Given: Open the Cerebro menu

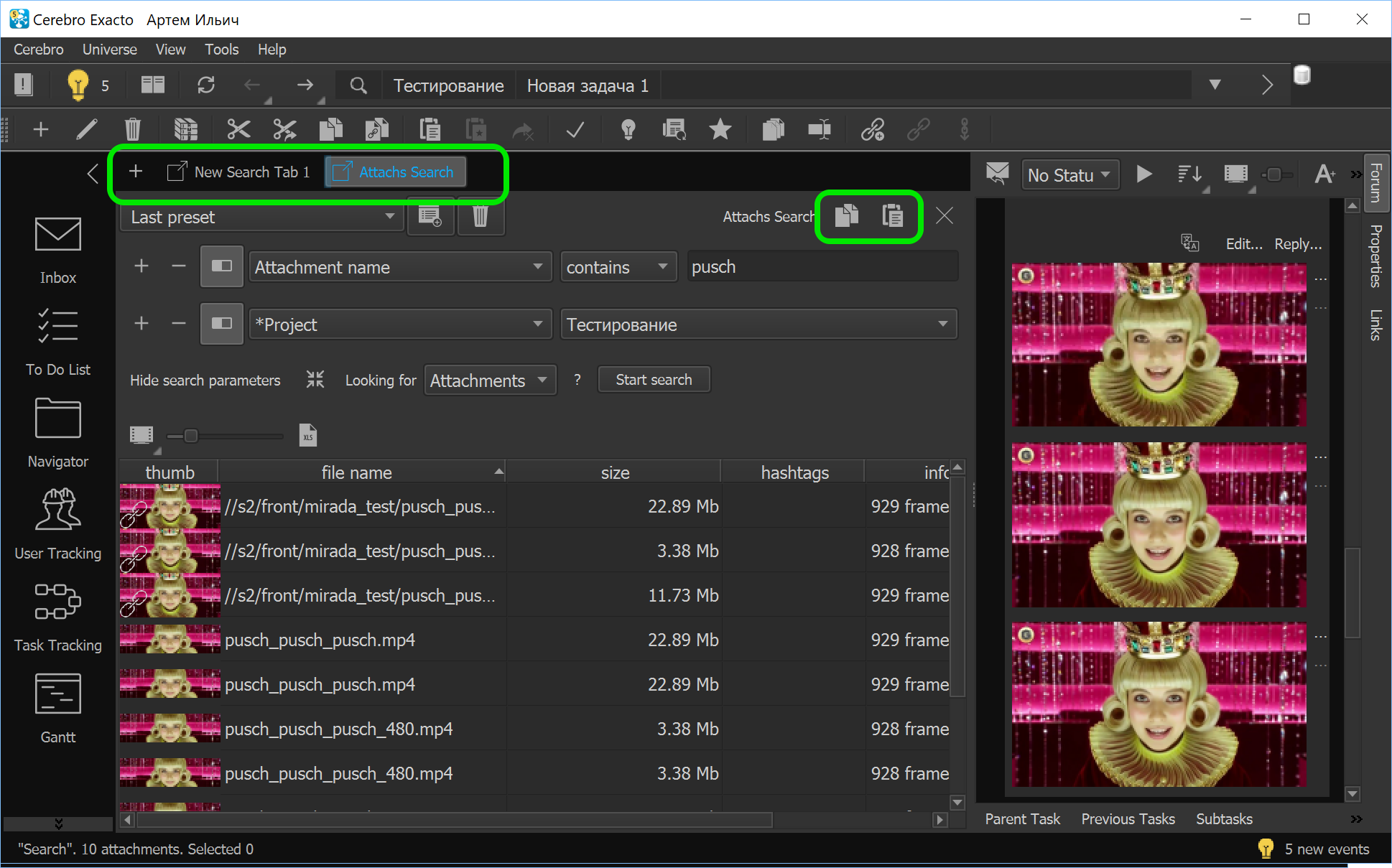Looking at the screenshot, I should (x=39, y=50).
